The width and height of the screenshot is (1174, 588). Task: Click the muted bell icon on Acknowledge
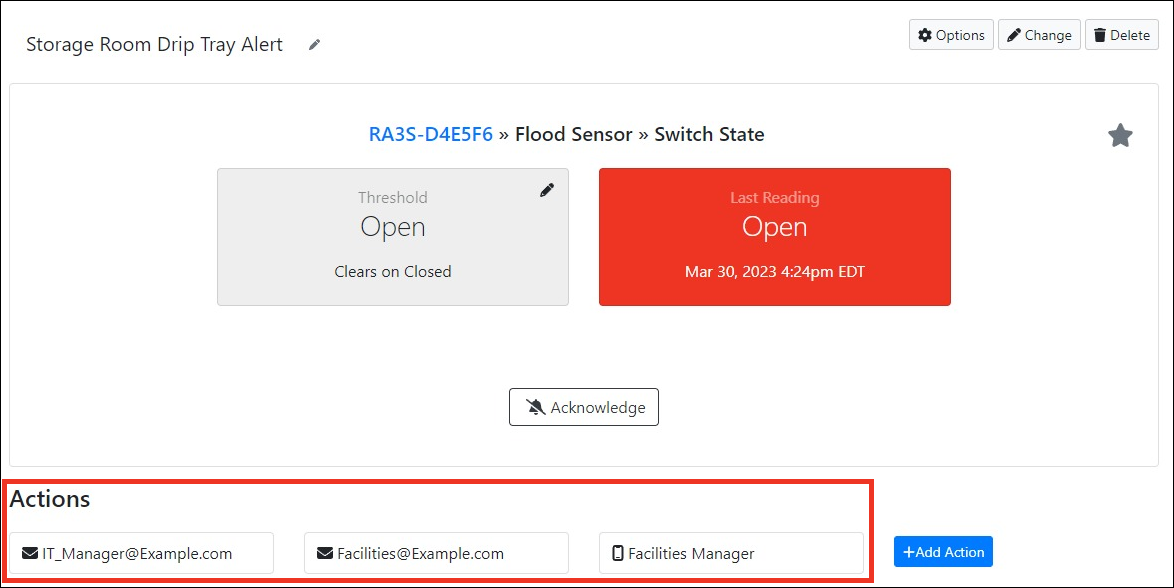point(536,407)
